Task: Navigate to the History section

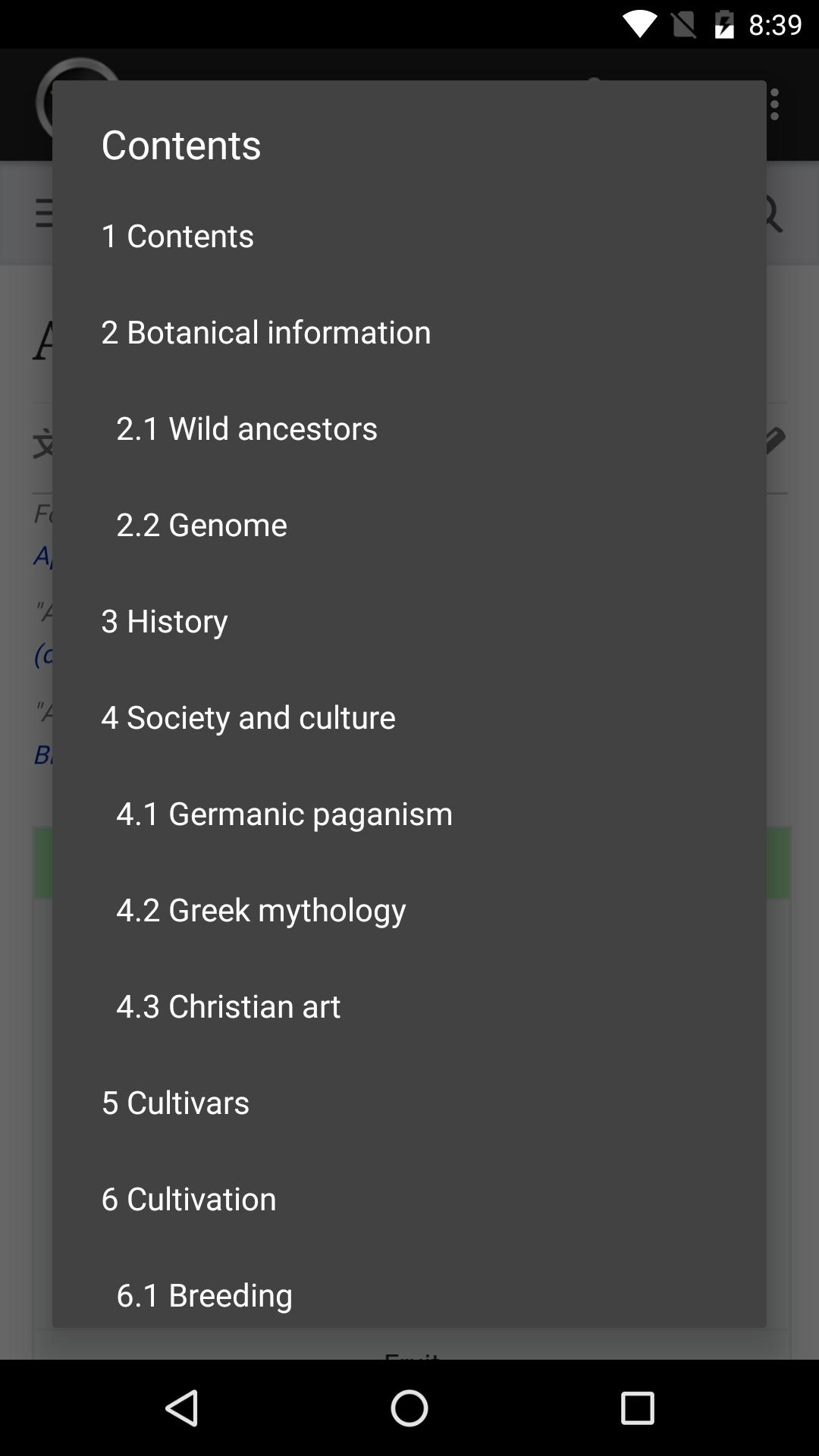Action: click(x=165, y=620)
